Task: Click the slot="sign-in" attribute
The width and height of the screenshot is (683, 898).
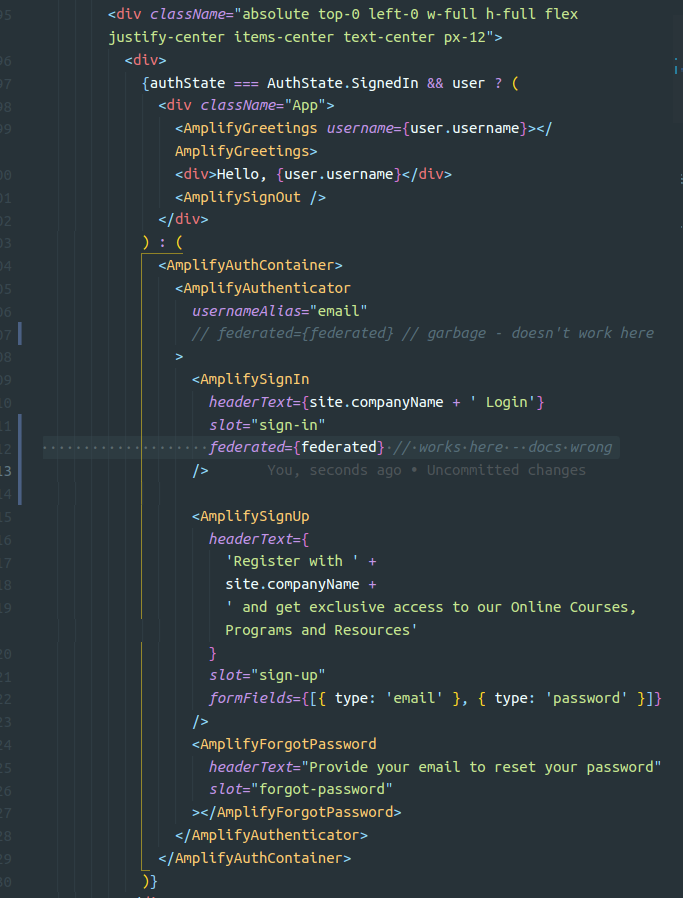Action: point(267,425)
